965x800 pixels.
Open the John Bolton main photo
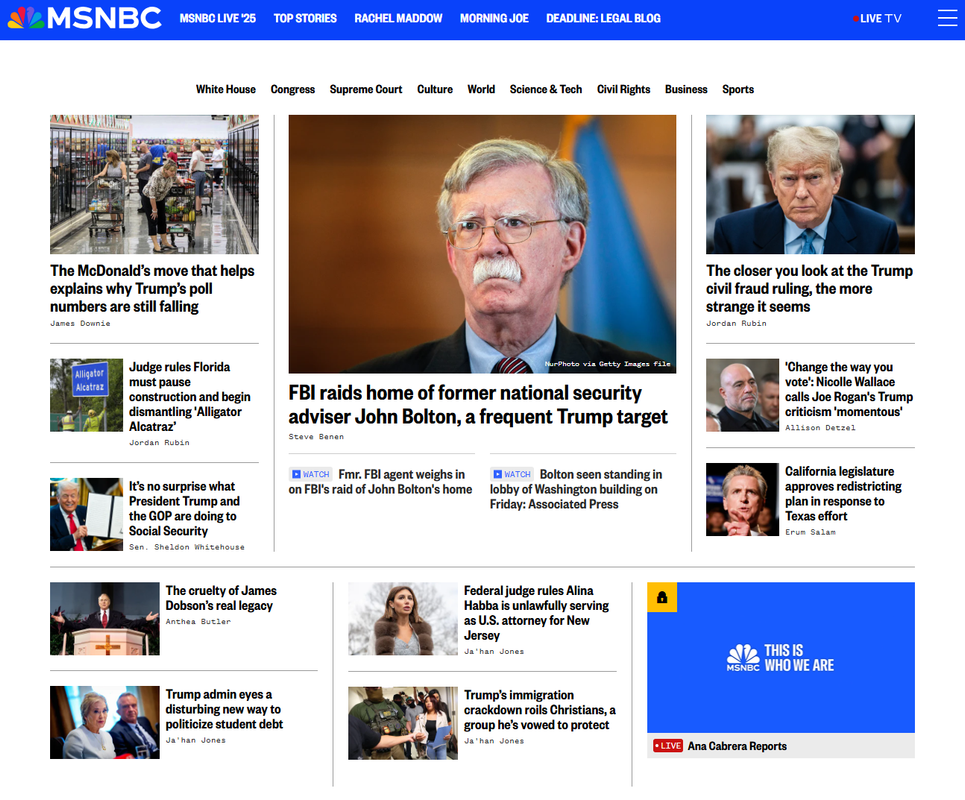click(482, 244)
